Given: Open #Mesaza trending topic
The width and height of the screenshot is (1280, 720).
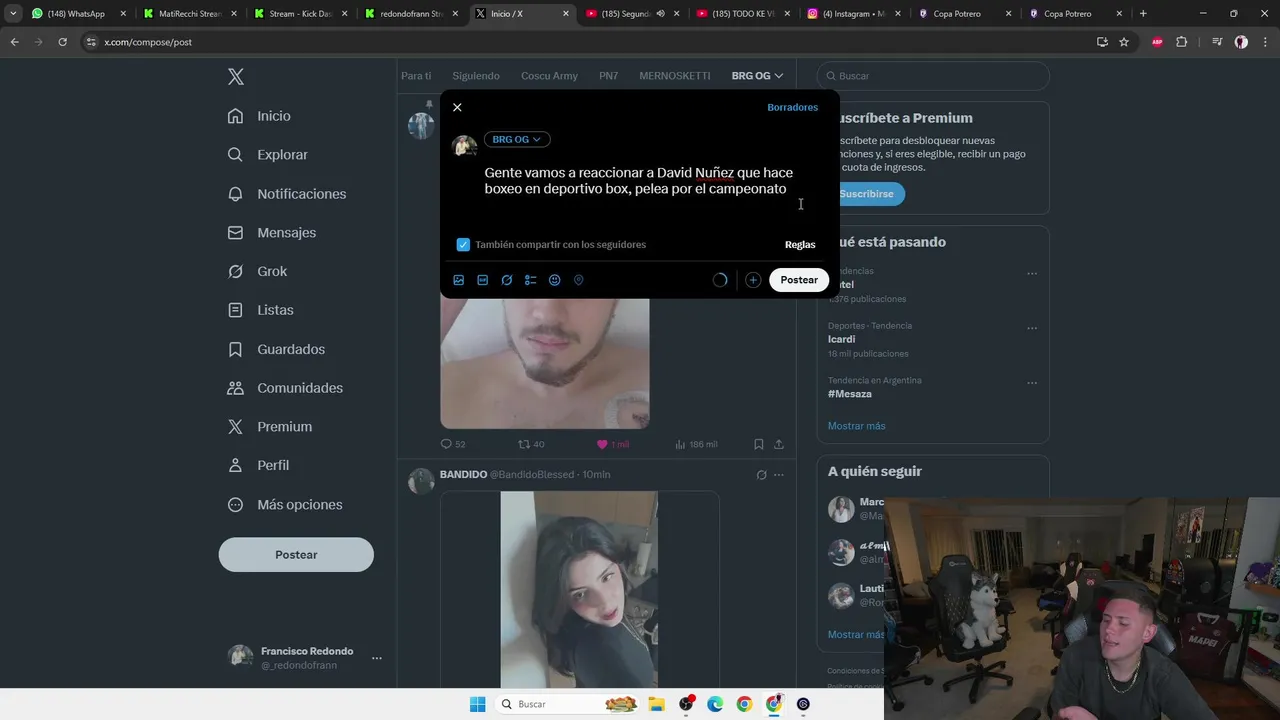Looking at the screenshot, I should click(850, 394).
